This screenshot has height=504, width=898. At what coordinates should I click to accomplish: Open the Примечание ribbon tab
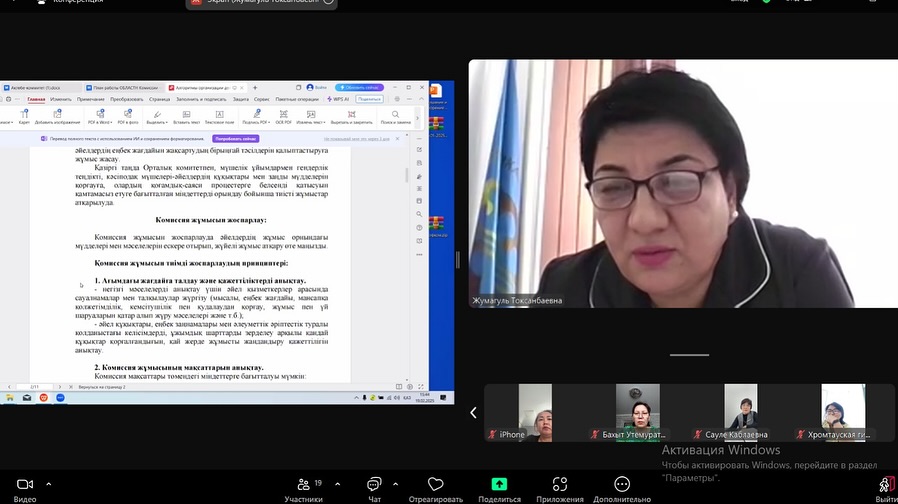(90, 99)
